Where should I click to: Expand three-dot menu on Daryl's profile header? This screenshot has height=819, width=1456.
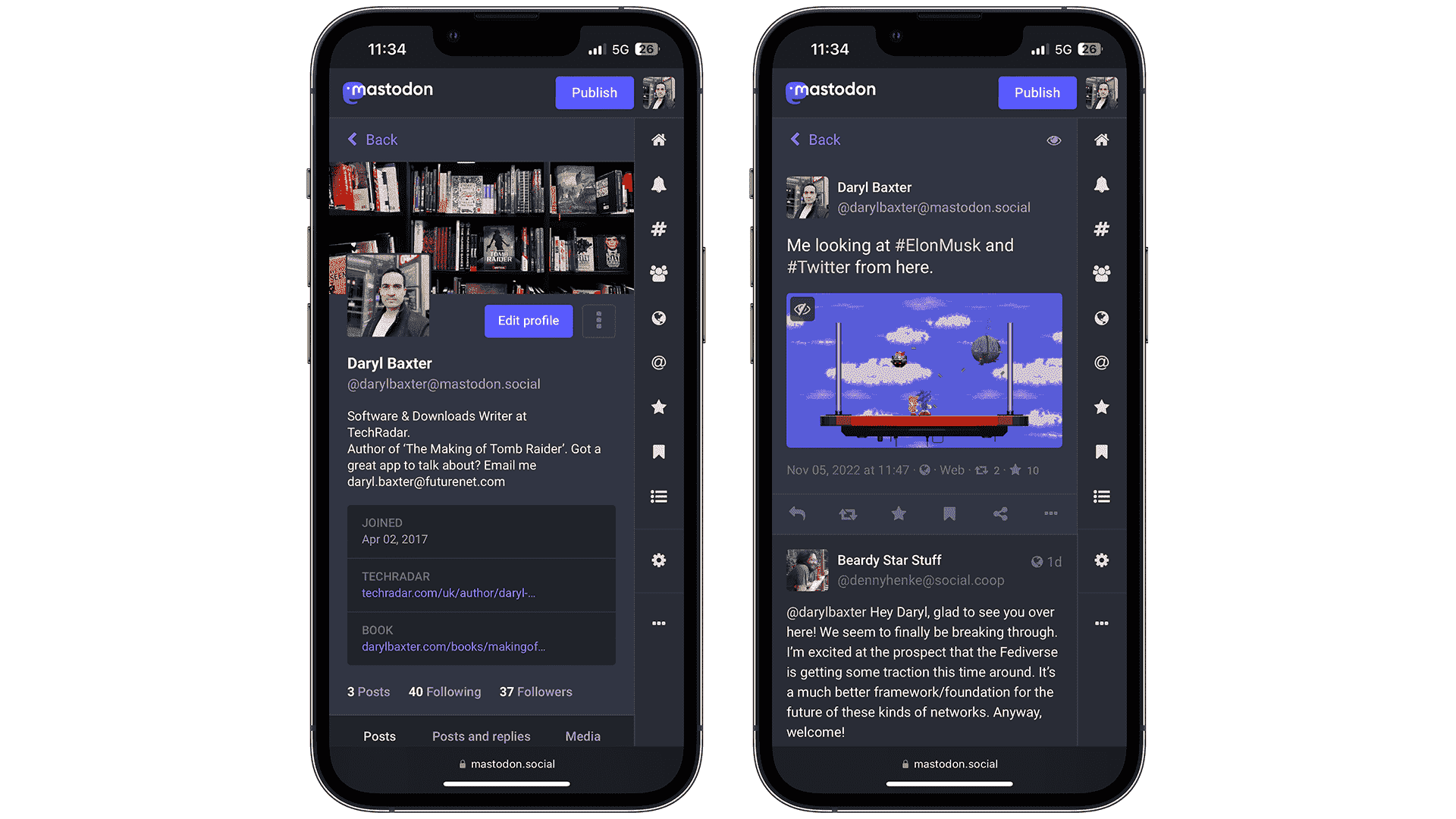click(x=599, y=319)
